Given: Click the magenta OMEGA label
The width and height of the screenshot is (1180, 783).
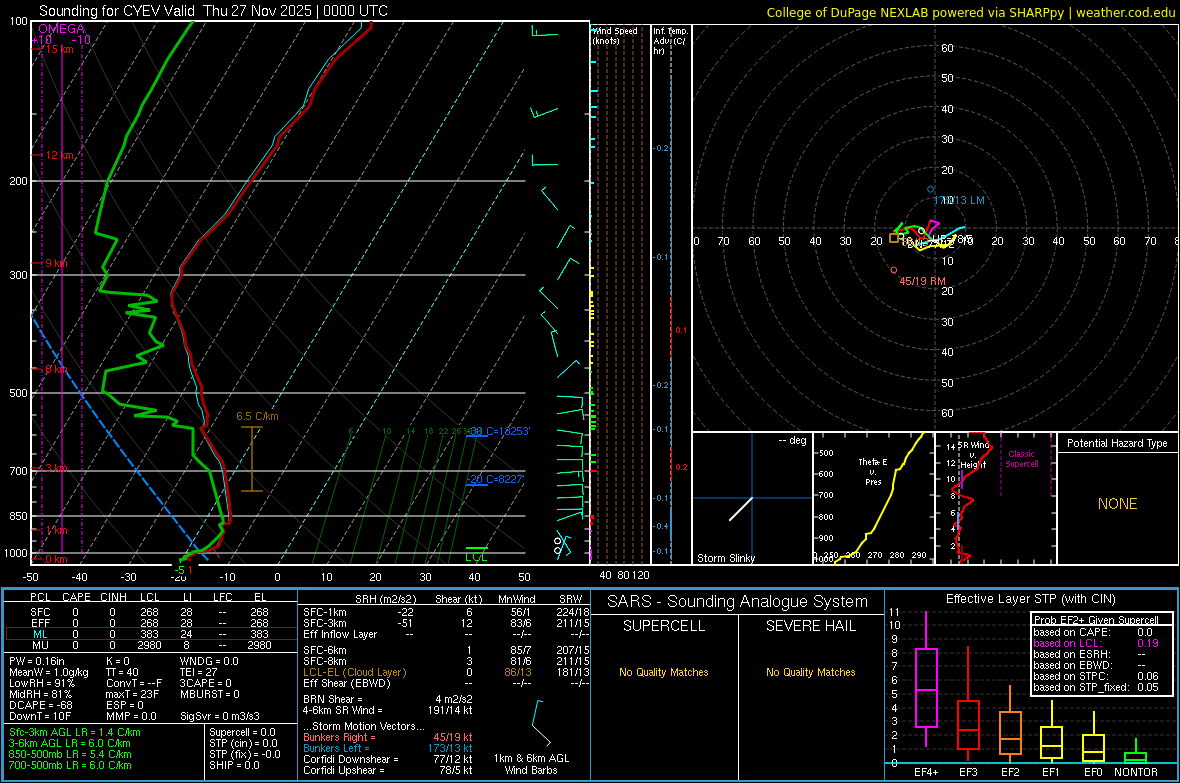Looking at the screenshot, I should [x=62, y=29].
